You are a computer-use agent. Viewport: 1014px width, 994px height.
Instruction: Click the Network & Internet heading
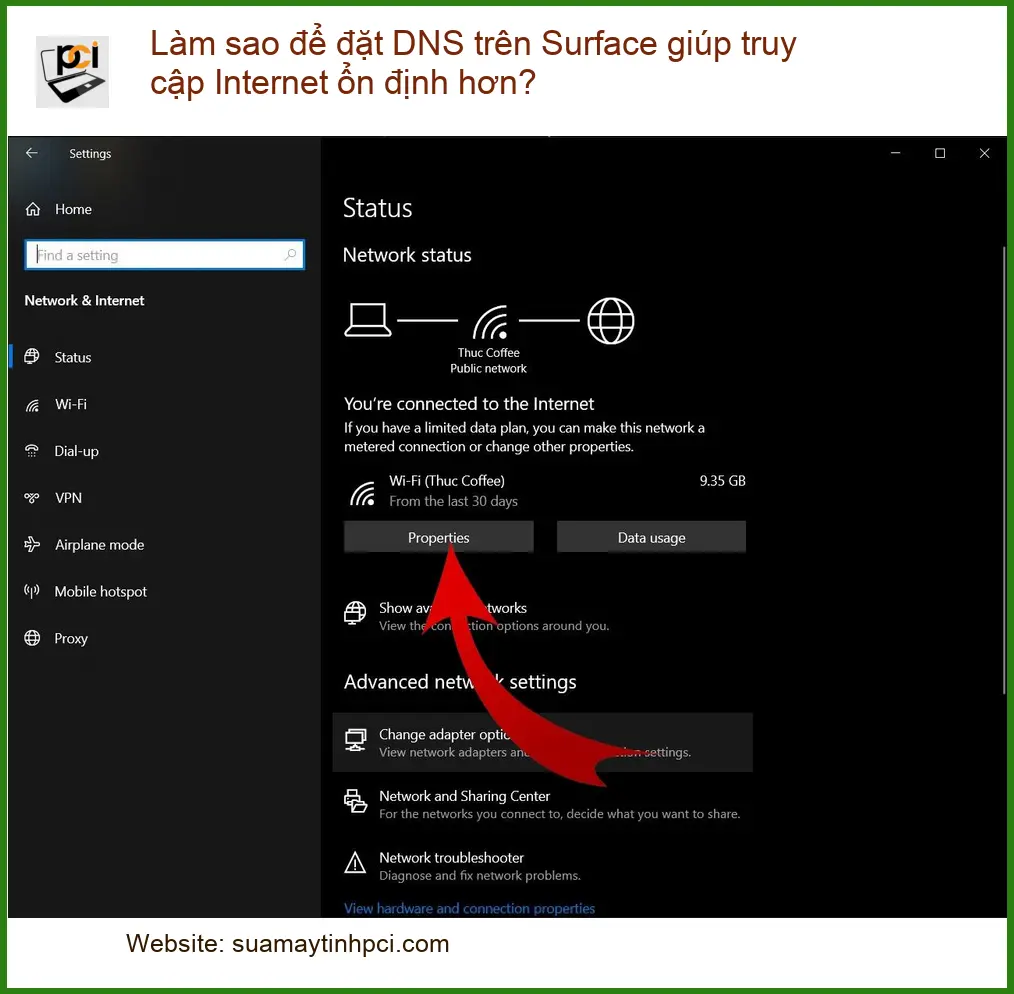point(84,301)
